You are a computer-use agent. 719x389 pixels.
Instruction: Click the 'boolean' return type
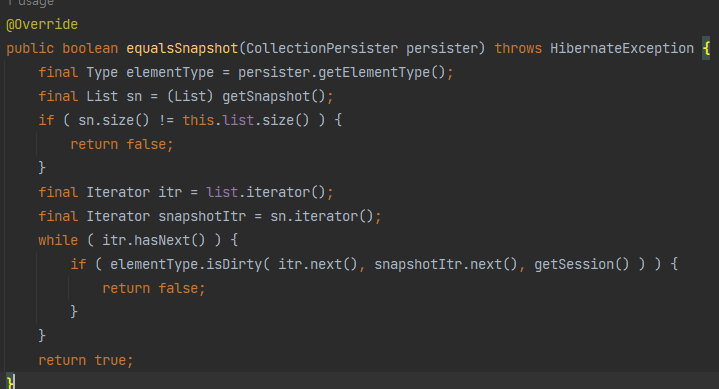coord(90,48)
